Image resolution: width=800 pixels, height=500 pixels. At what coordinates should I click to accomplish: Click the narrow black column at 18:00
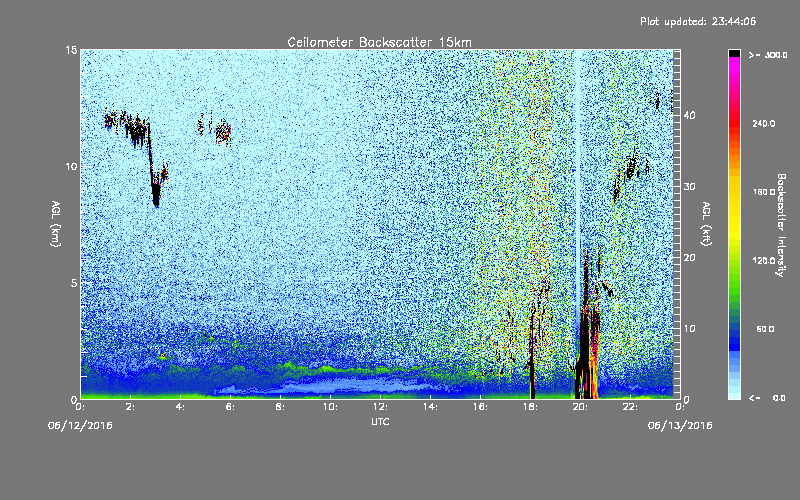[532, 357]
